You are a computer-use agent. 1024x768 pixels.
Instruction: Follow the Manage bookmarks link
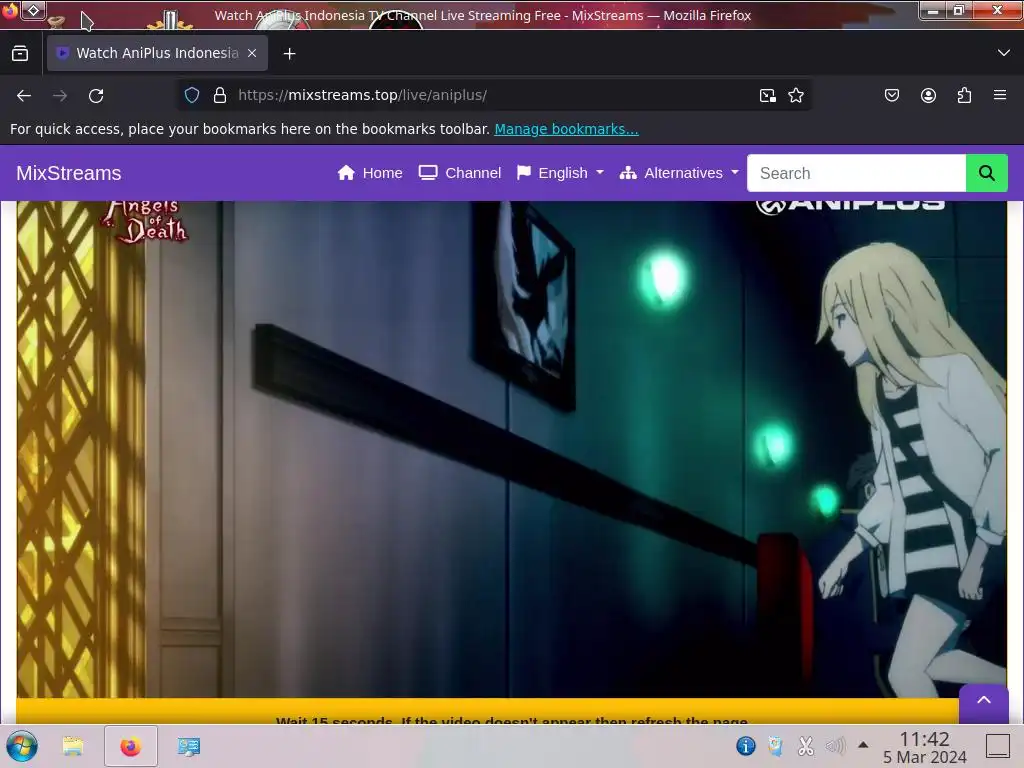click(566, 129)
